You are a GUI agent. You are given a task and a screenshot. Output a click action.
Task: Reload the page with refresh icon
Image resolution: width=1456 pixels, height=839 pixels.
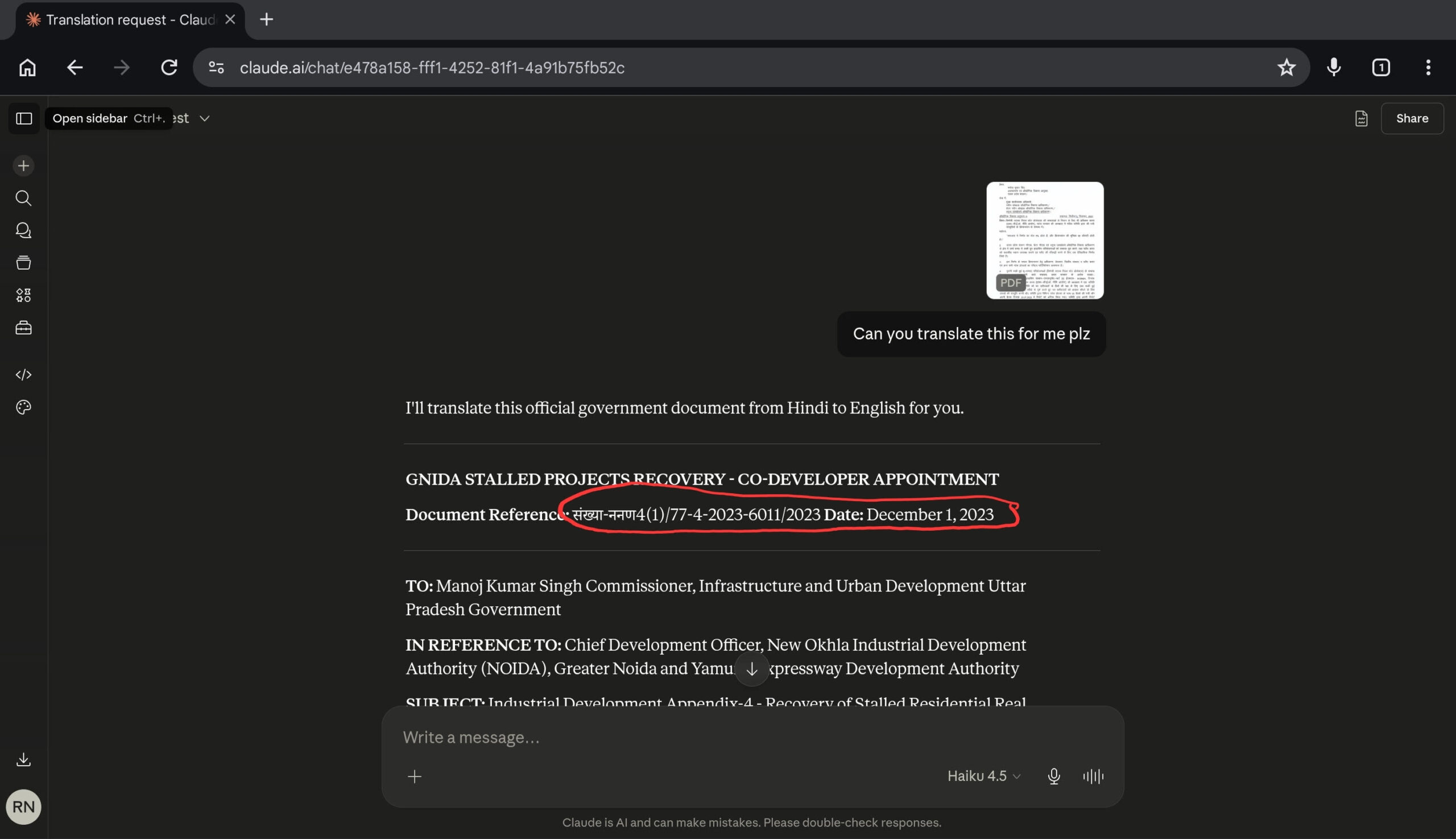169,68
